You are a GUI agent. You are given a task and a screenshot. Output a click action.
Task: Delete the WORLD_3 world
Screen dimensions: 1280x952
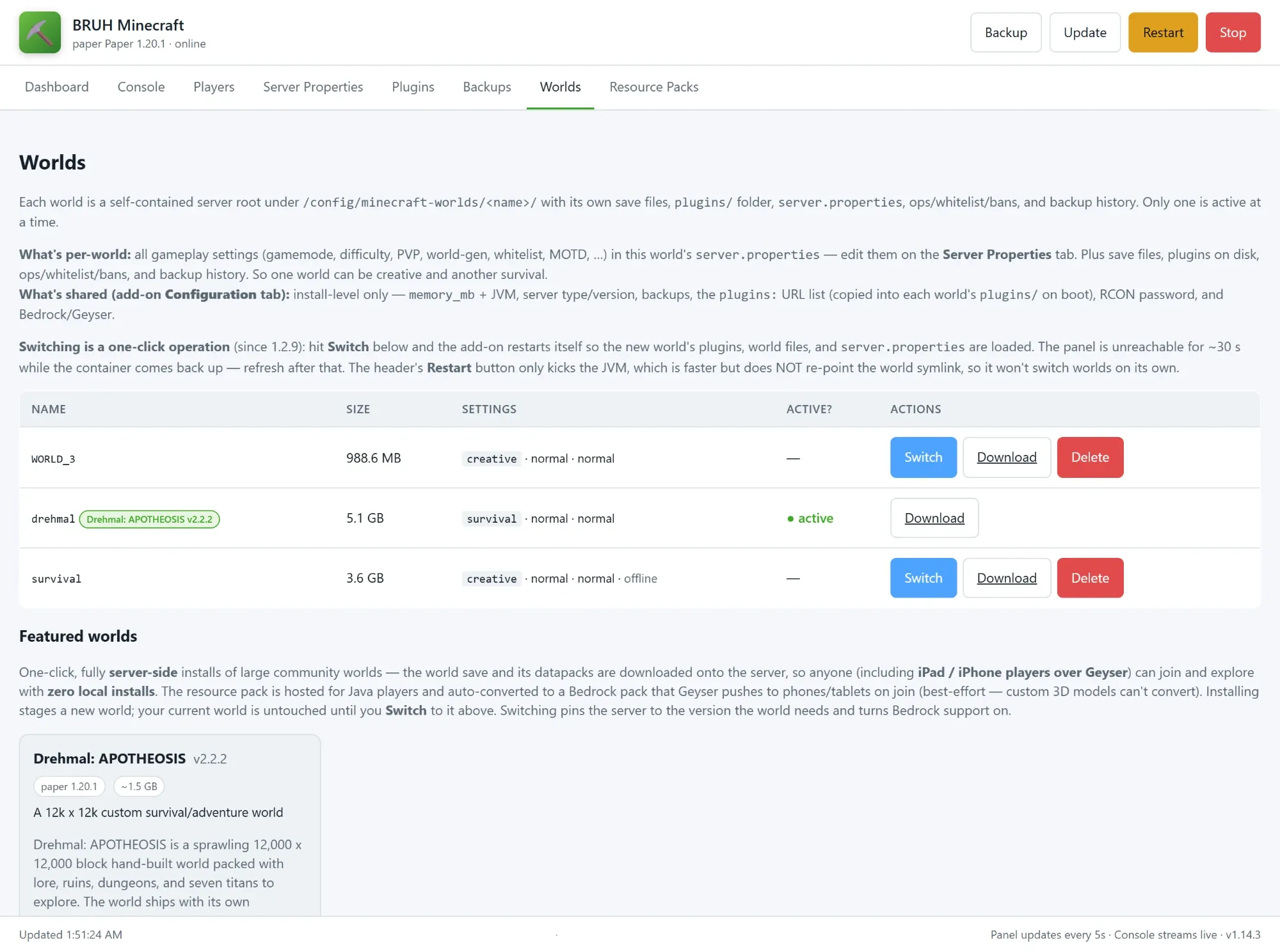[x=1090, y=457]
